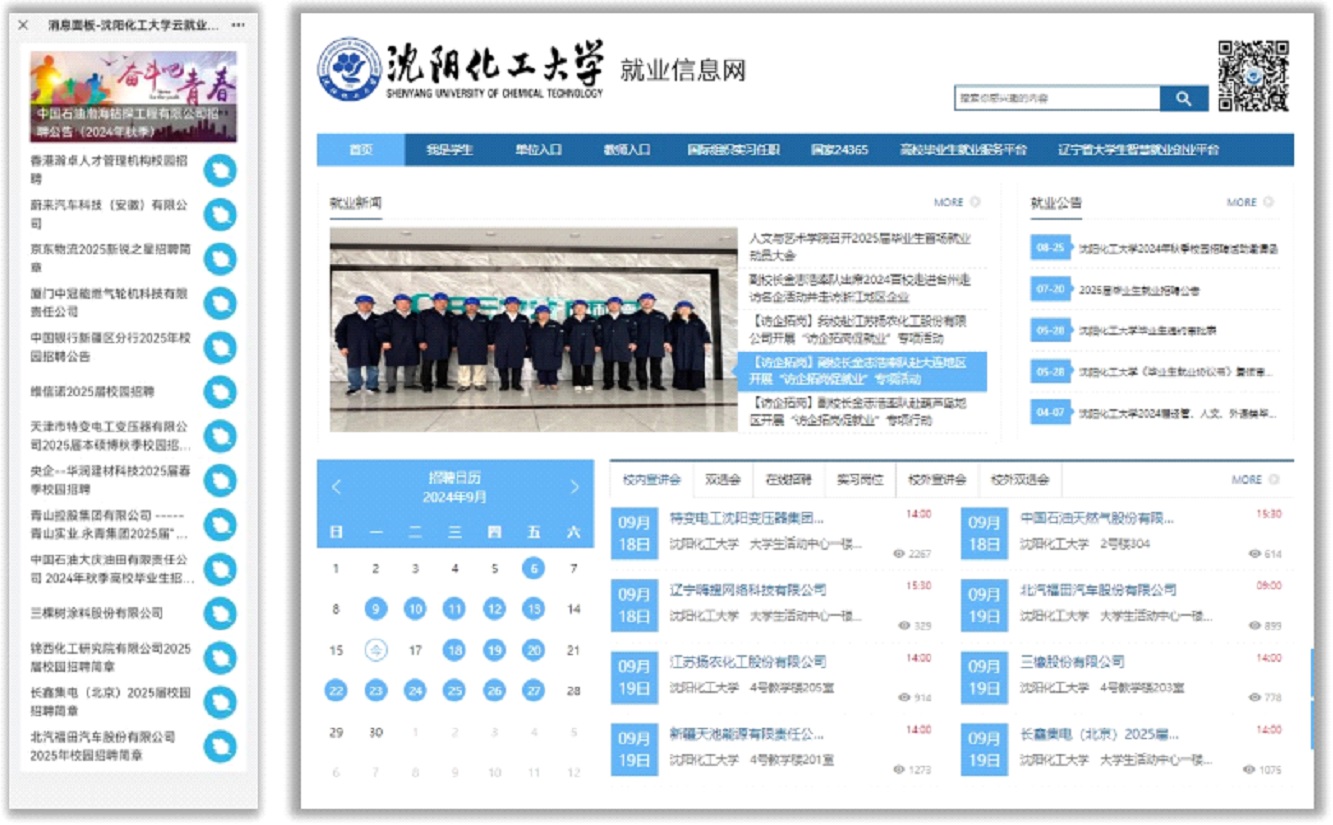Go to previous month in 招聘日历
Image resolution: width=1333 pixels, height=825 pixels.
click(336, 487)
